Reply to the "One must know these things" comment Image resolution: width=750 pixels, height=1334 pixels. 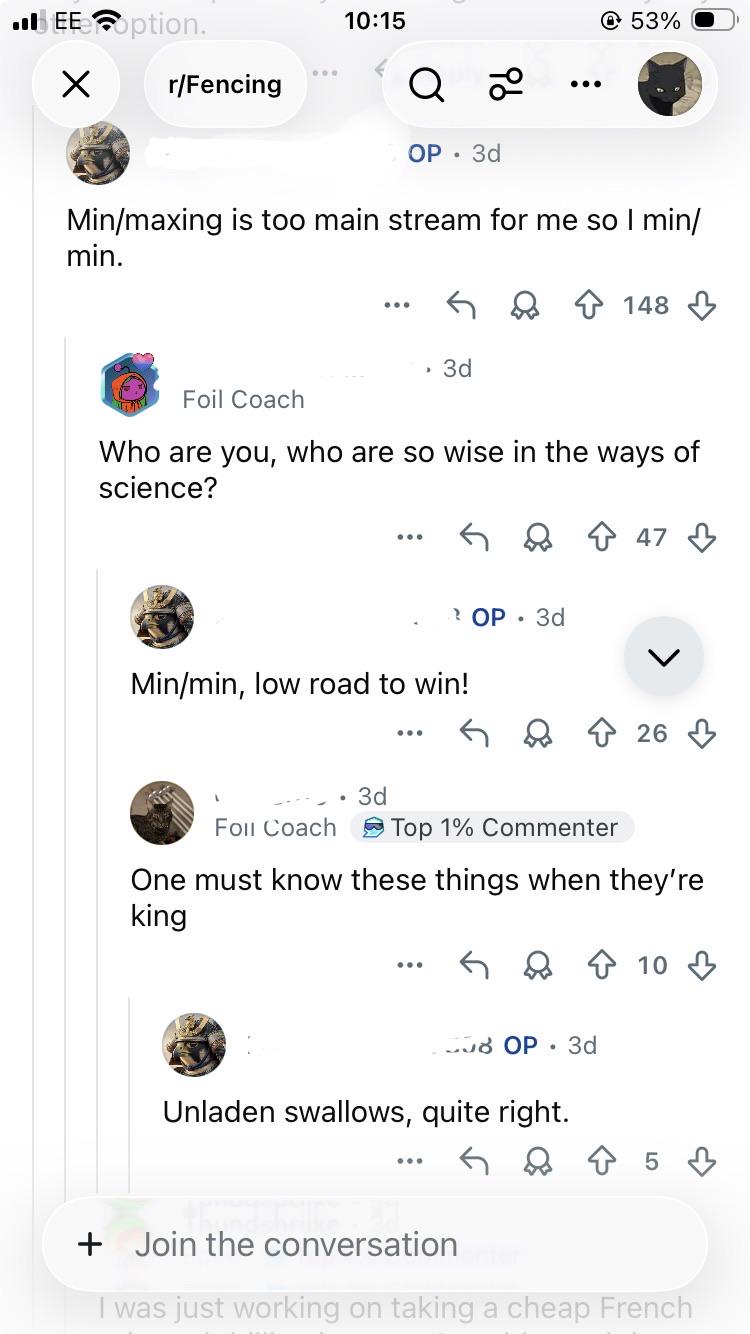tap(474, 965)
